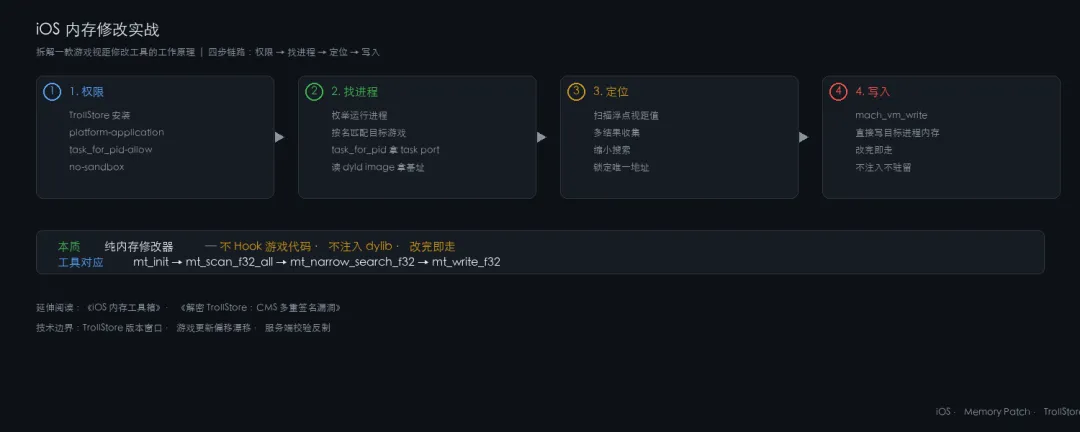Click the orange circled number 3 icon

pyautogui.click(x=576, y=92)
